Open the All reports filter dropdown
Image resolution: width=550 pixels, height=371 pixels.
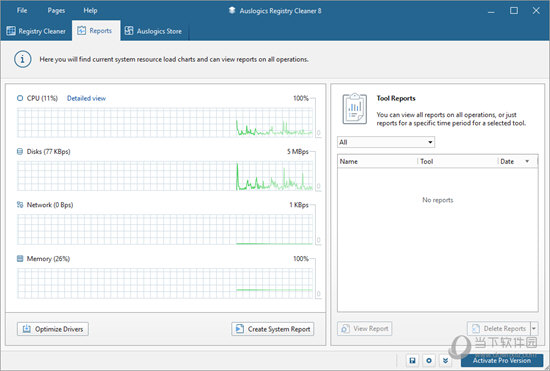386,142
